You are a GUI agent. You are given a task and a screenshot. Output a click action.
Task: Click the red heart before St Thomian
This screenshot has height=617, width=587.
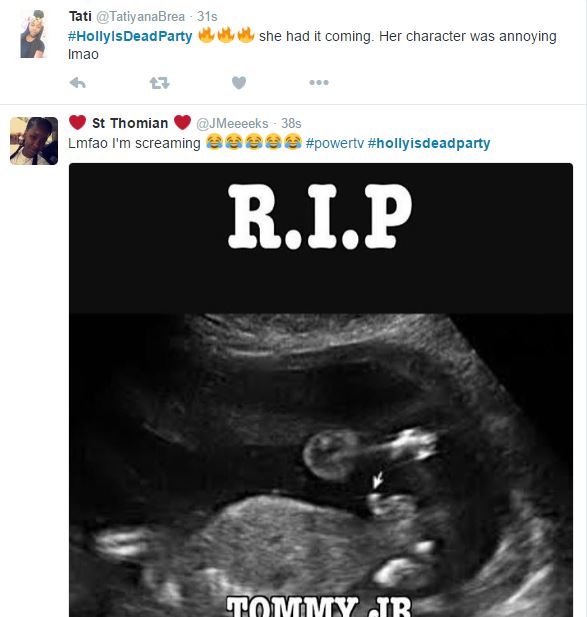coord(78,122)
